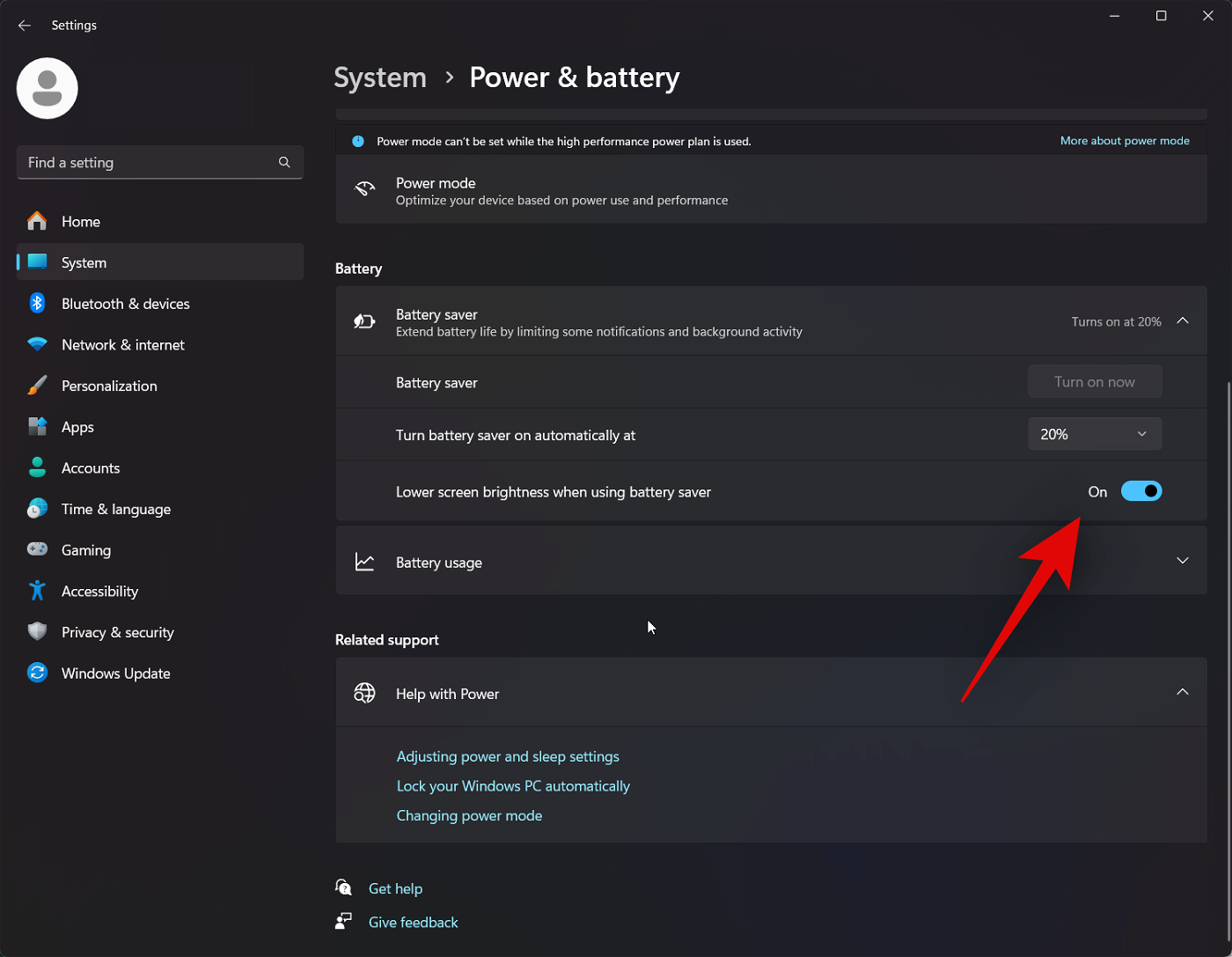Open Adjusting power and sleep settings link
Screen dimensions: 1232x957
[508, 756]
